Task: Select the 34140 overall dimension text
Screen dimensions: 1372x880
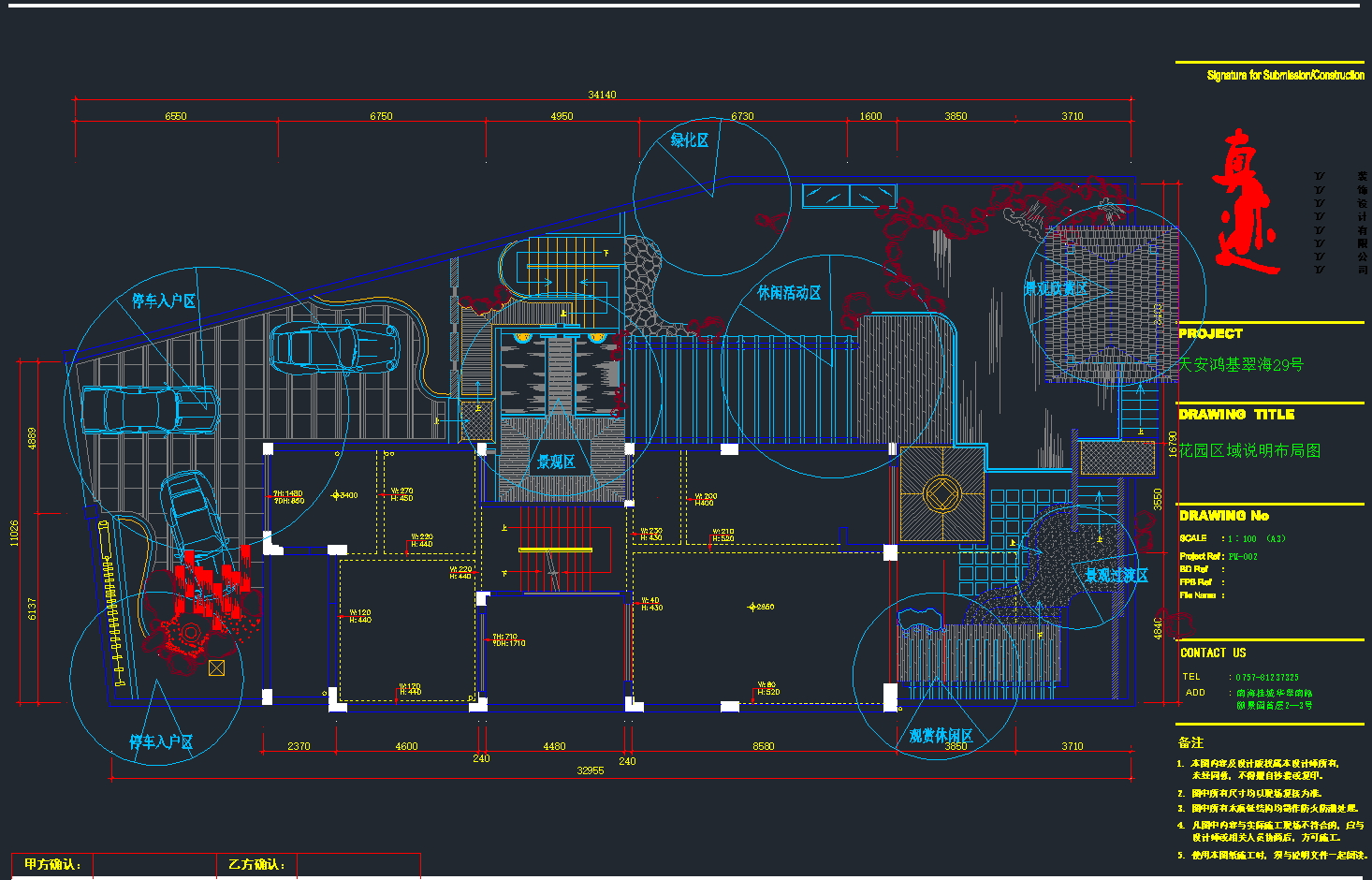Action: tap(602, 95)
